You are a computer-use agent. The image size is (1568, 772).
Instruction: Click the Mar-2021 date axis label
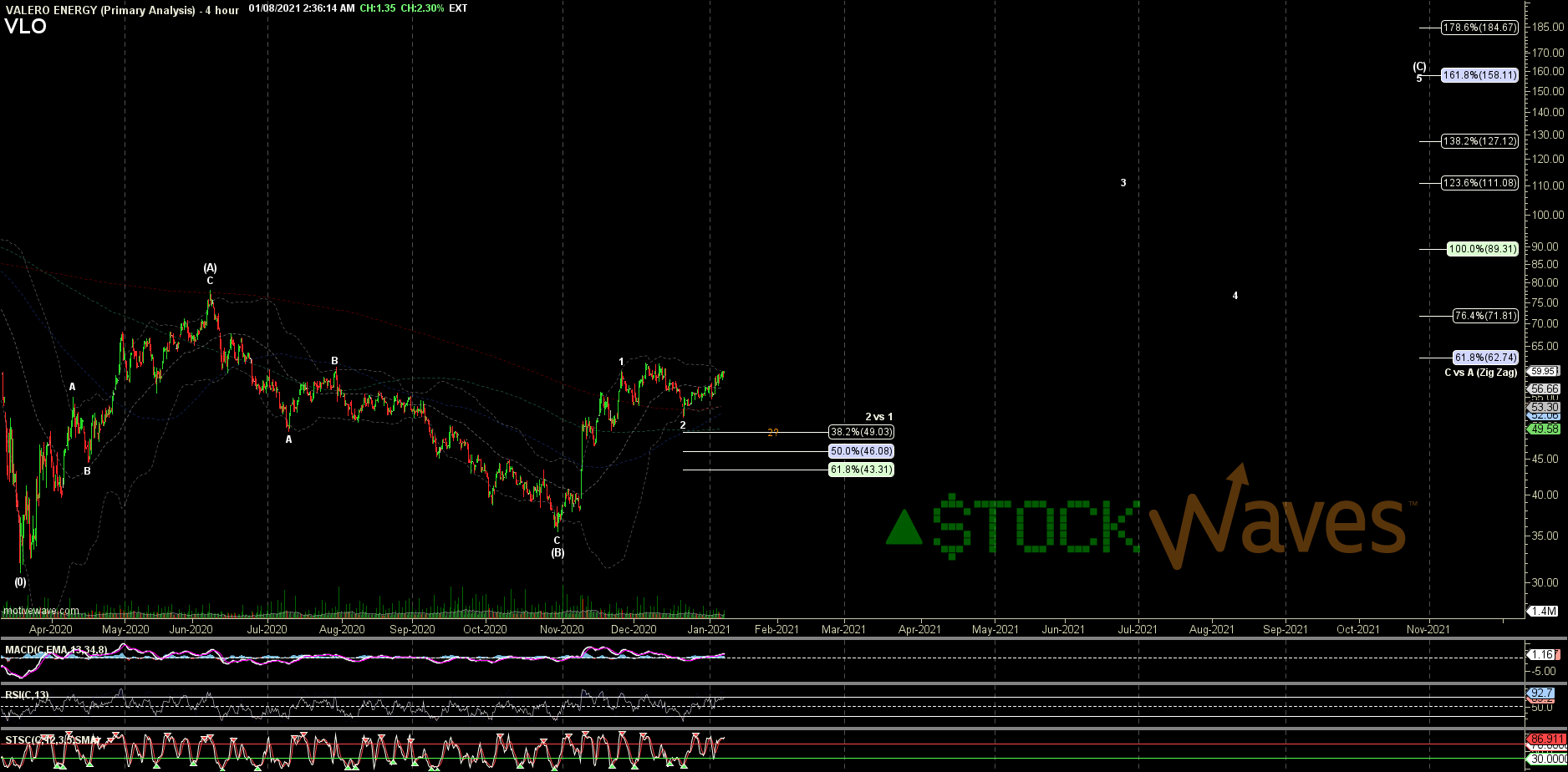[843, 630]
